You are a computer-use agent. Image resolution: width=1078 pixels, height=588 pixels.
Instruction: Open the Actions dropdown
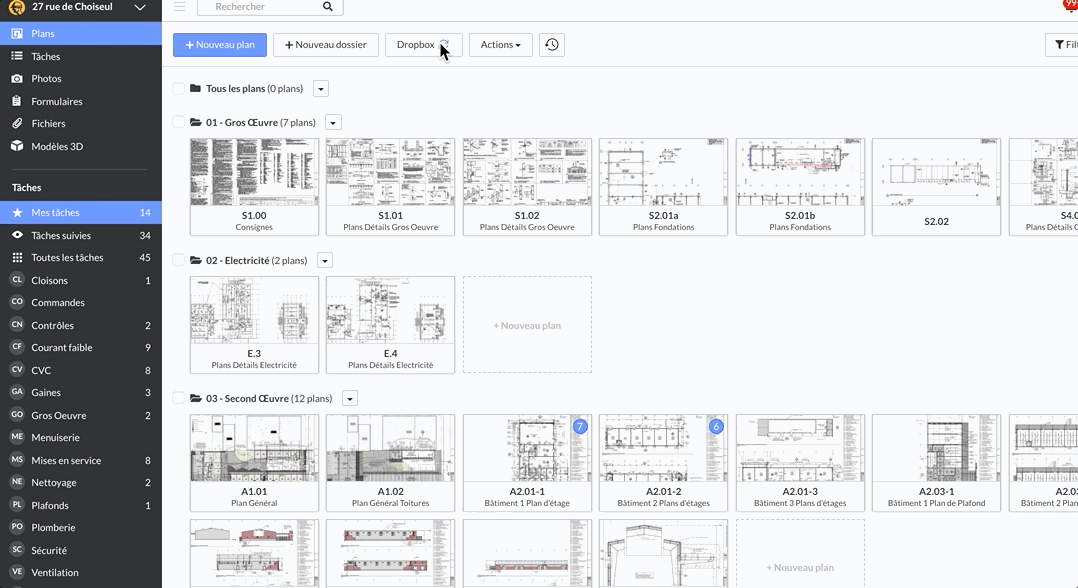[x=500, y=45]
